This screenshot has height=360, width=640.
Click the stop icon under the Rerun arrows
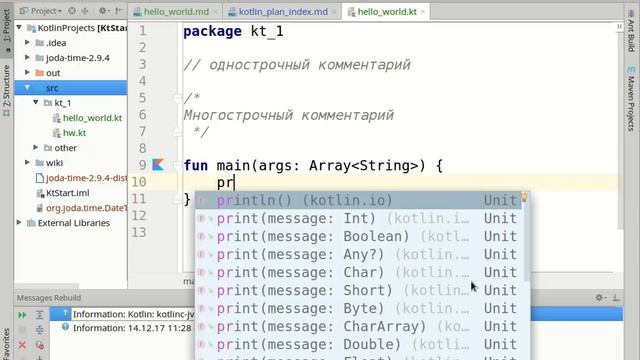click(x=22, y=330)
